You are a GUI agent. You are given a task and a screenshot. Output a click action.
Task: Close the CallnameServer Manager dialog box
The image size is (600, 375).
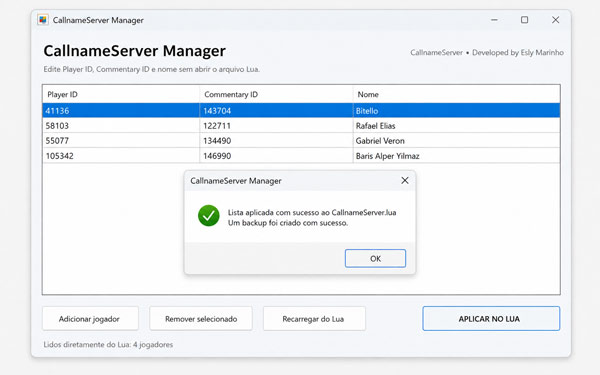pos(404,181)
